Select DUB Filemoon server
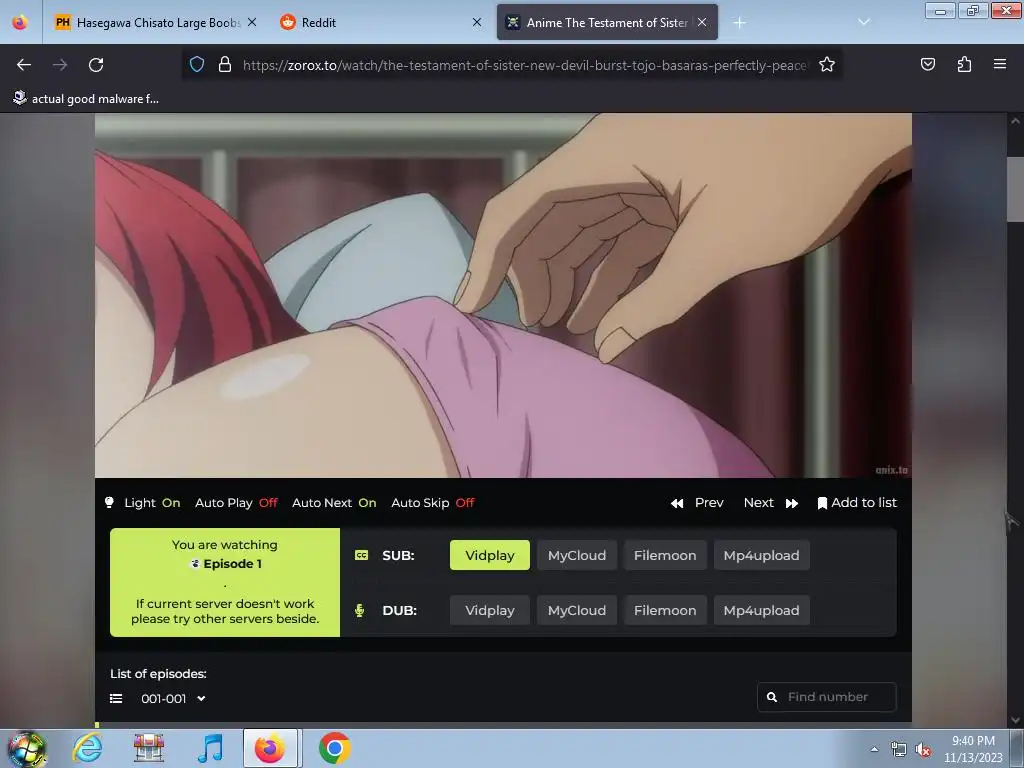1024x768 pixels. point(665,610)
